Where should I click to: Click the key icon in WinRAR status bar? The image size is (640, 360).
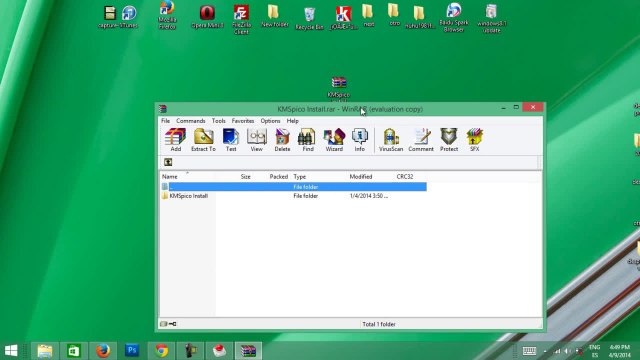pos(173,324)
